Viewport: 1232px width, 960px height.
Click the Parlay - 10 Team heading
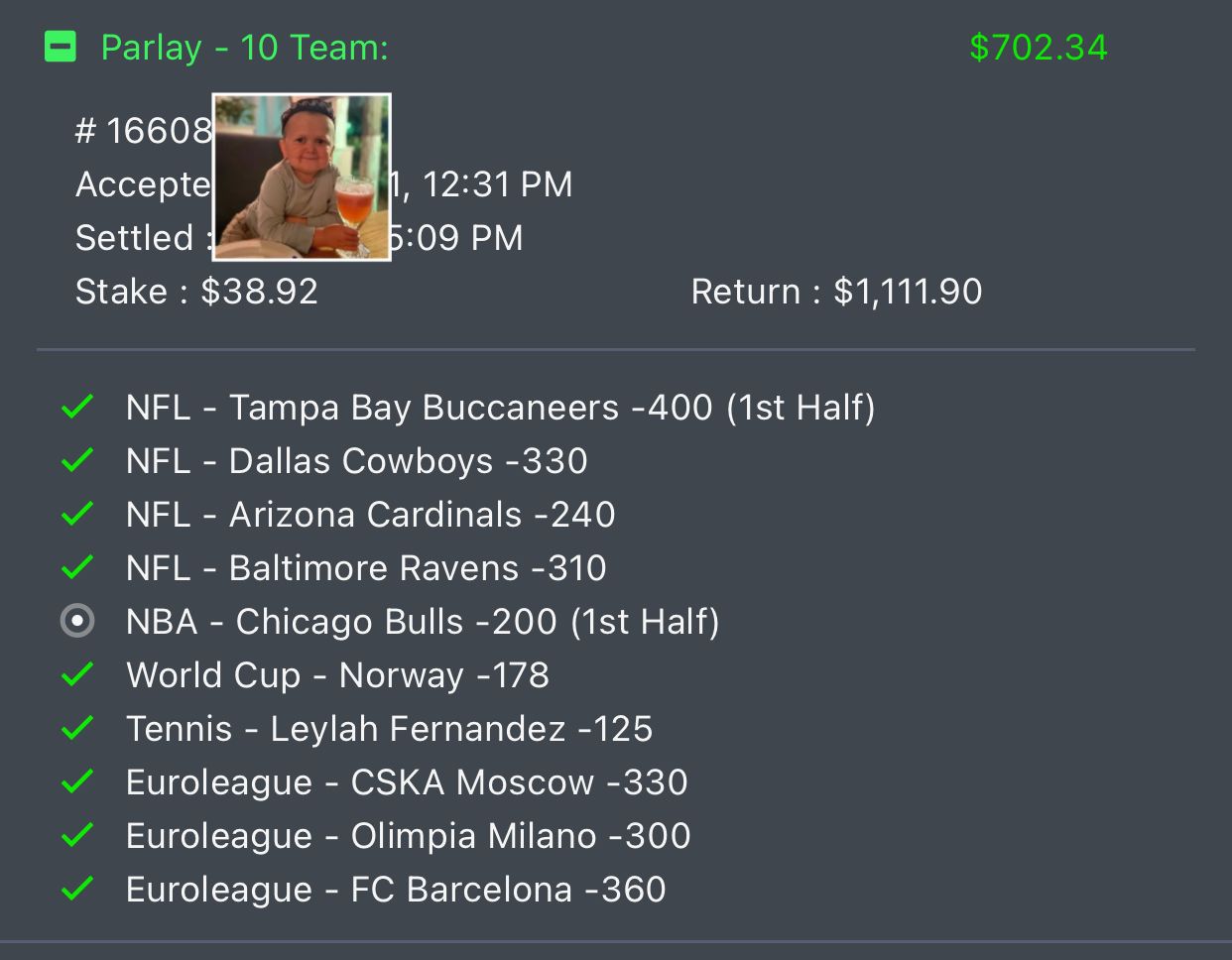244,48
